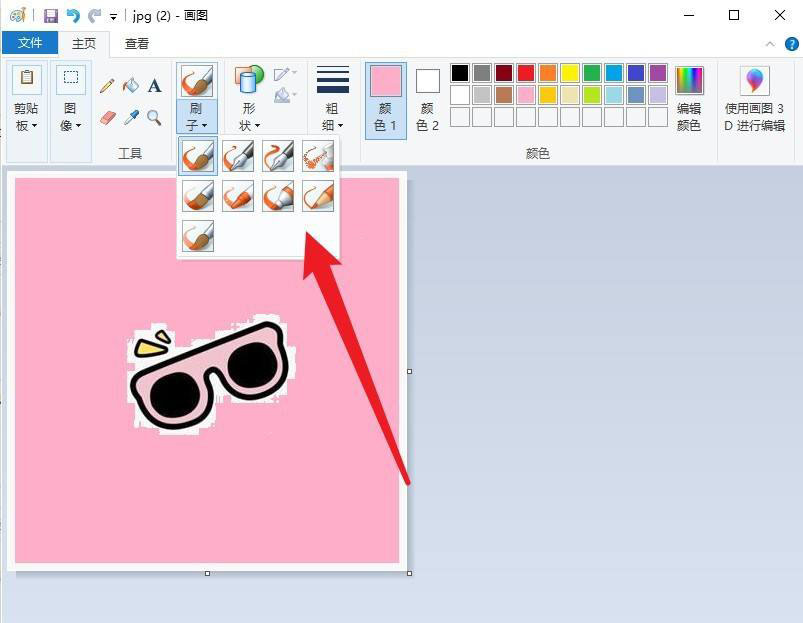This screenshot has height=623, width=803.
Task: Click the Undo arrow in the title bar
Action: [x=73, y=16]
